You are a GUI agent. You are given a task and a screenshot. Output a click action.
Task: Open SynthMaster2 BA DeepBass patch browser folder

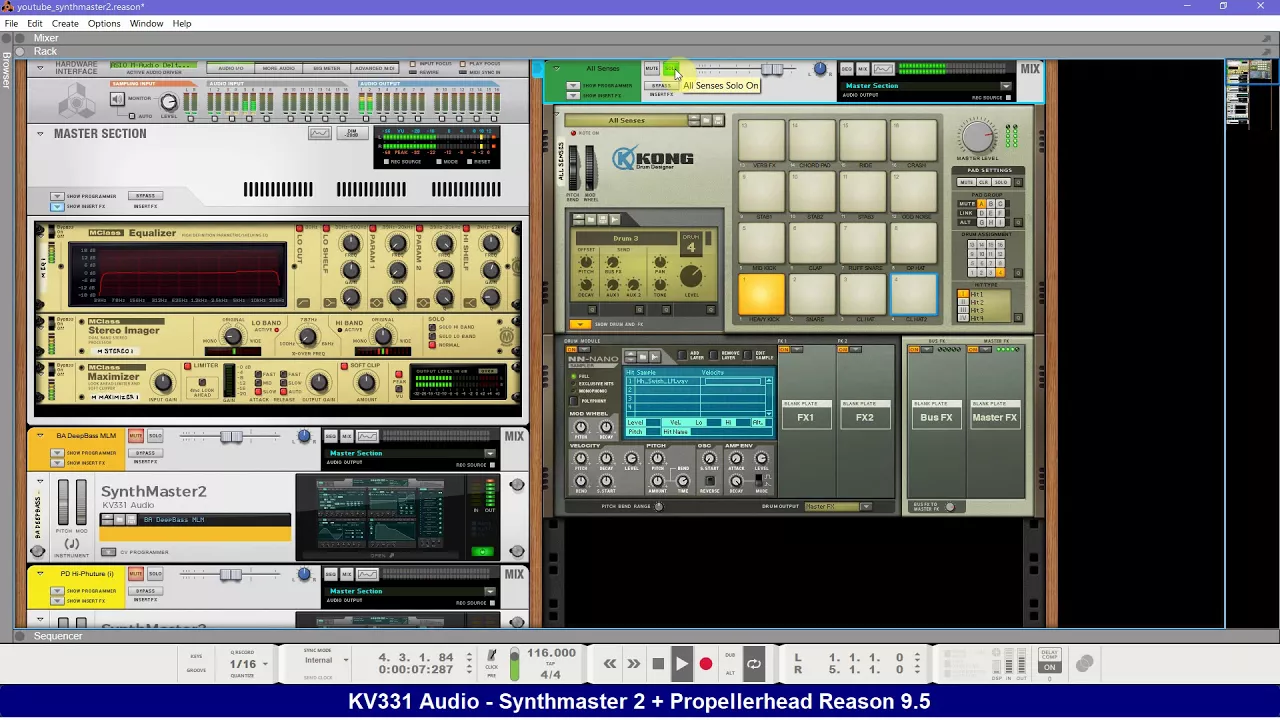pyautogui.click(x=119, y=520)
